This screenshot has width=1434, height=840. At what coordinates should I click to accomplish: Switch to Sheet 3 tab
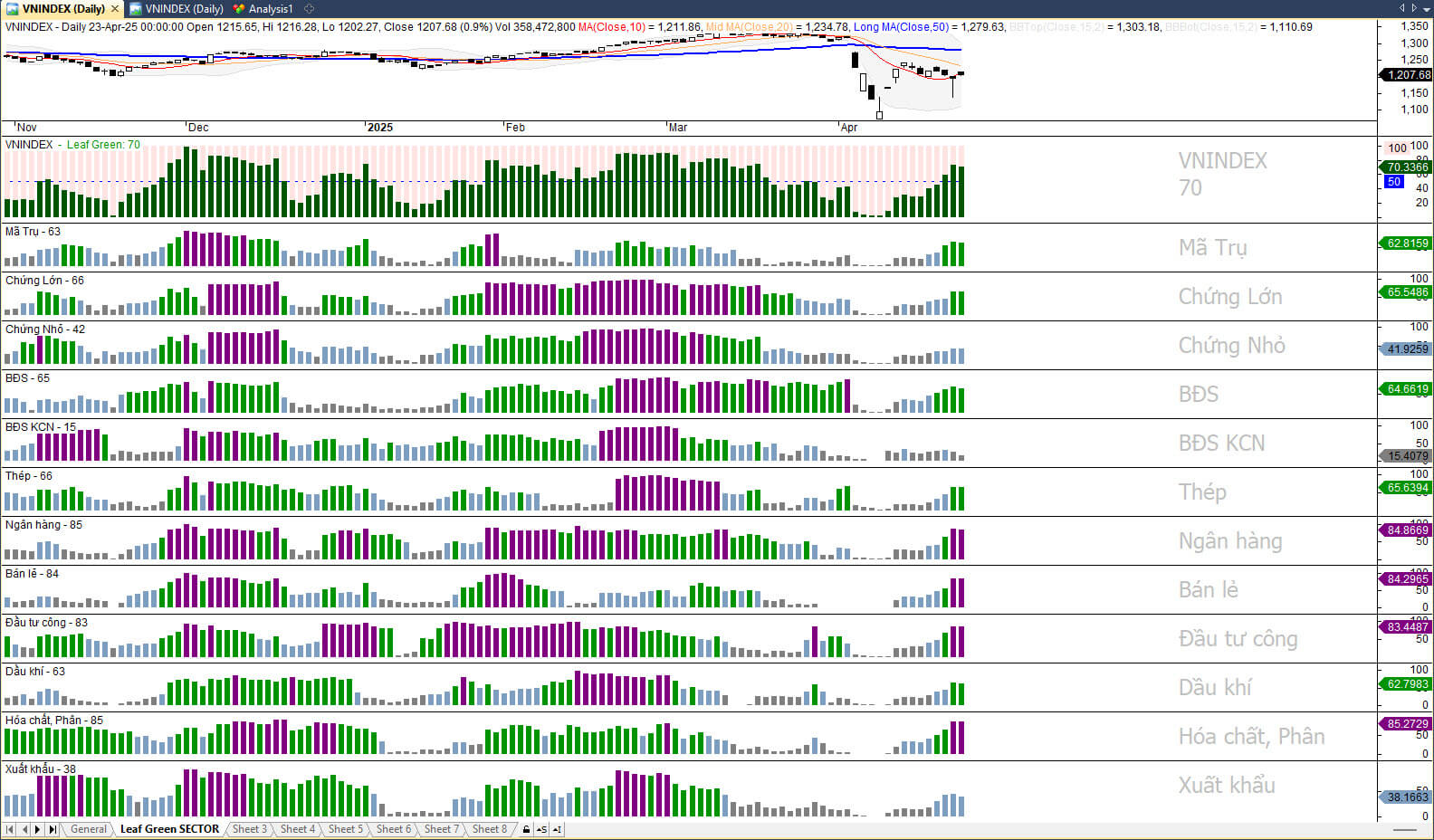click(x=249, y=829)
